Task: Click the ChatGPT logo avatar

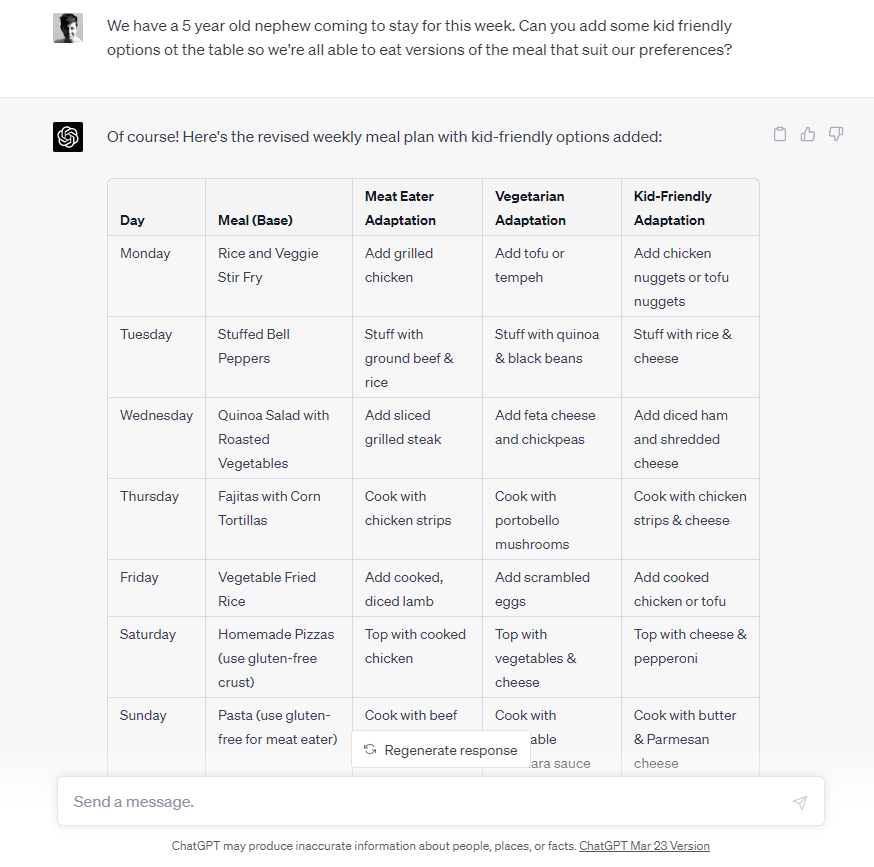Action: pyautogui.click(x=68, y=137)
